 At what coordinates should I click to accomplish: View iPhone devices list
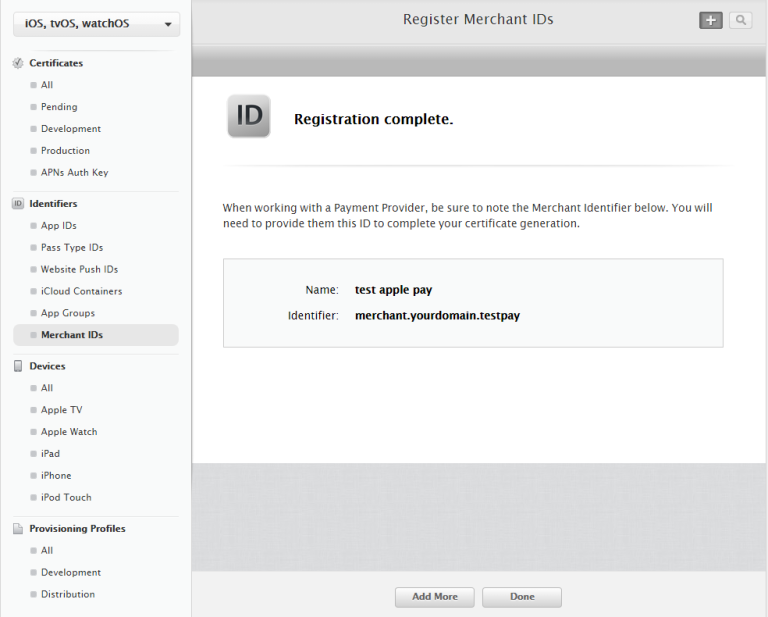(x=56, y=476)
